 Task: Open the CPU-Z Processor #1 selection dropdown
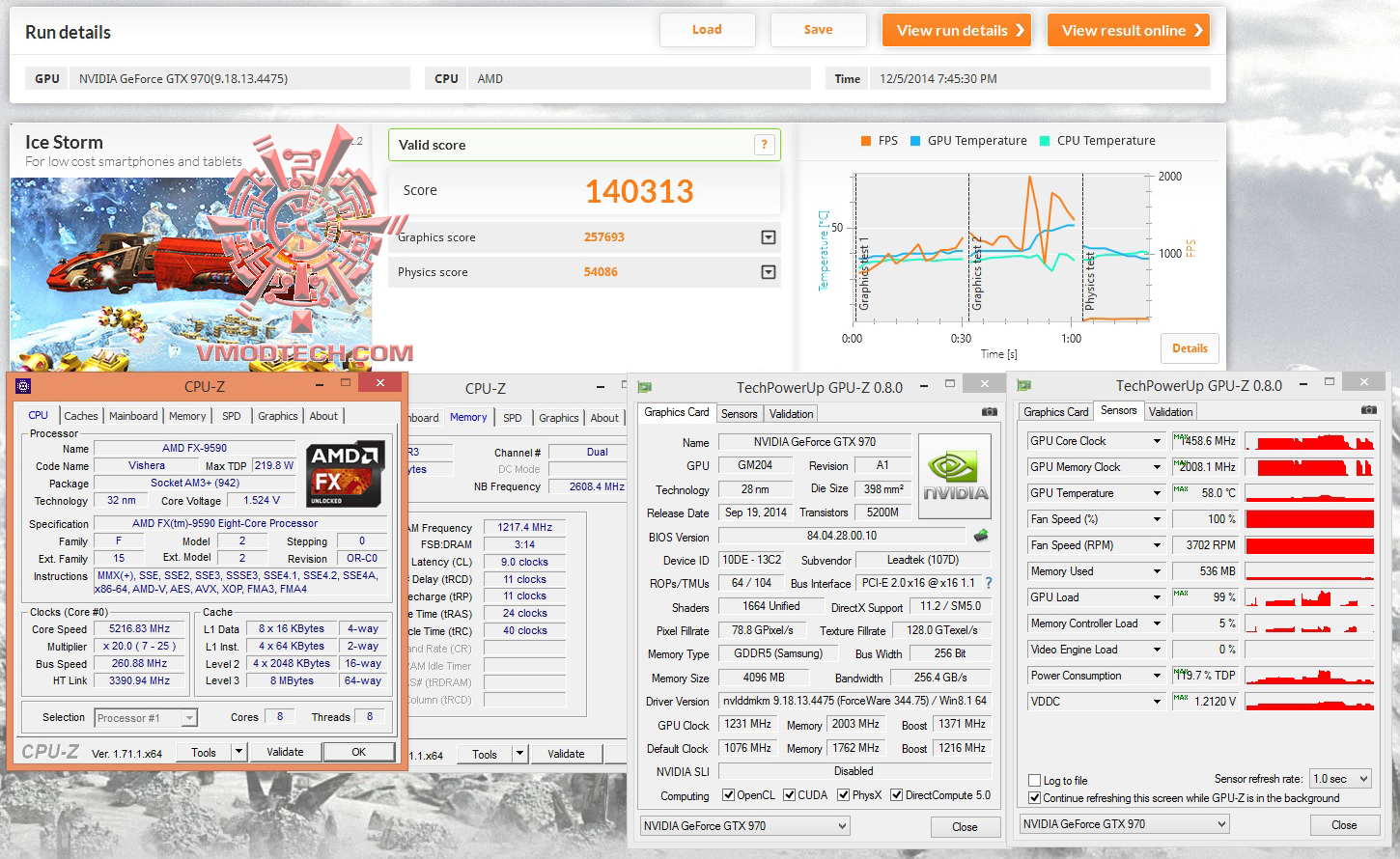146,717
